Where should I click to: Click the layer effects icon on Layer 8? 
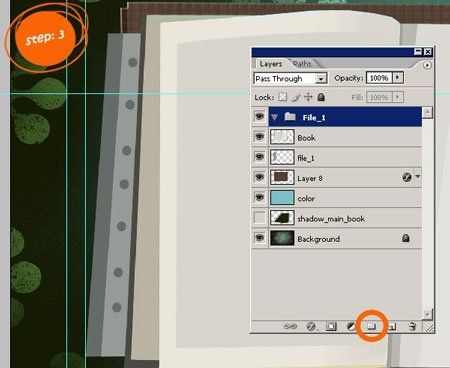(407, 177)
